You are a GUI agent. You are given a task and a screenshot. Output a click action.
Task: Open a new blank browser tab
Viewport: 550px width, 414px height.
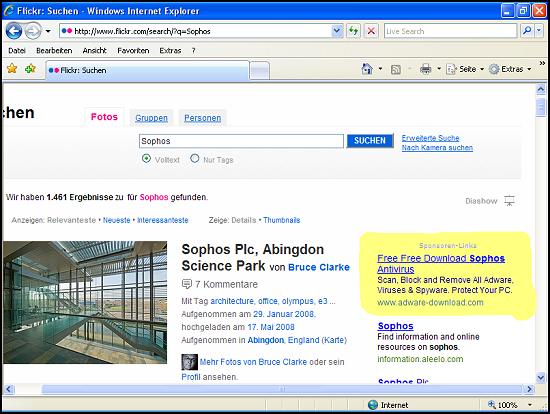tap(260, 71)
